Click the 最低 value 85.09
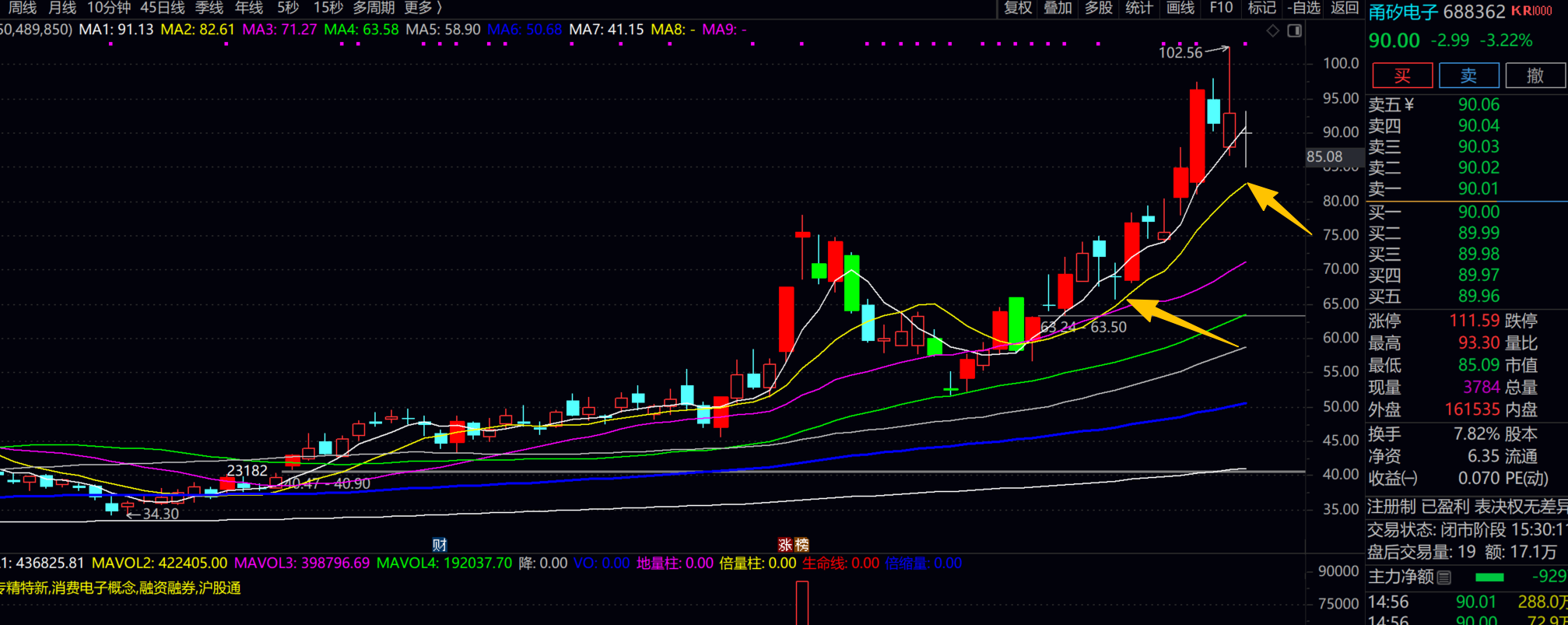The width and height of the screenshot is (1568, 625). (x=1479, y=365)
